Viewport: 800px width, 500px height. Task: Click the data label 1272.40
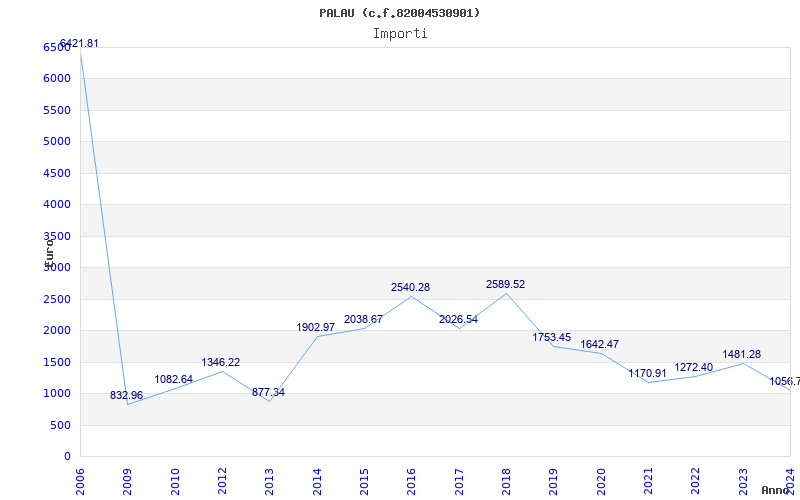pos(694,367)
